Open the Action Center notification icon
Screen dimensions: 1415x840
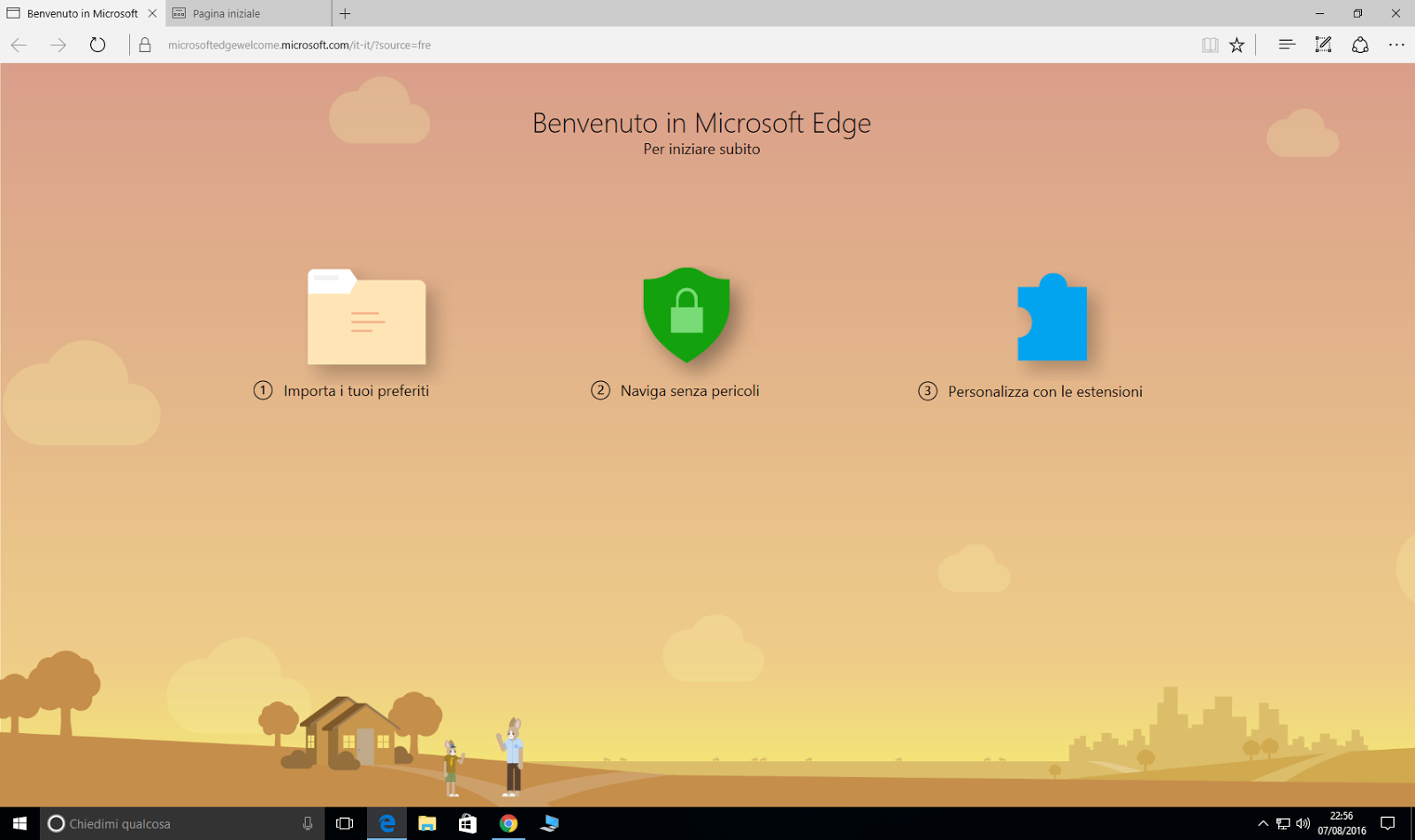pyautogui.click(x=1388, y=823)
